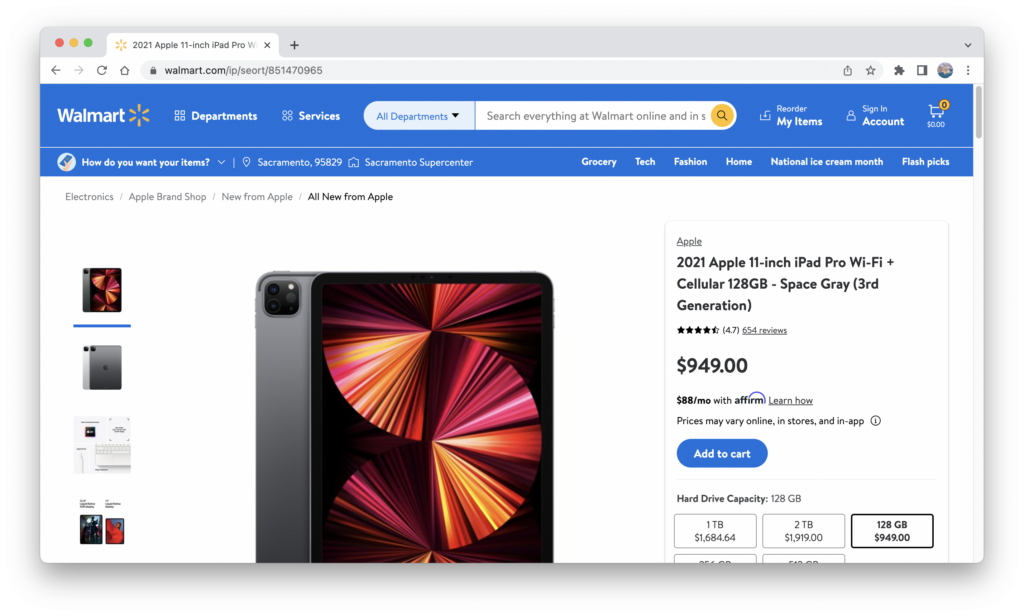This screenshot has height=616, width=1024.
Task: Open the browser extensions puzzle icon
Action: pyautogui.click(x=899, y=71)
